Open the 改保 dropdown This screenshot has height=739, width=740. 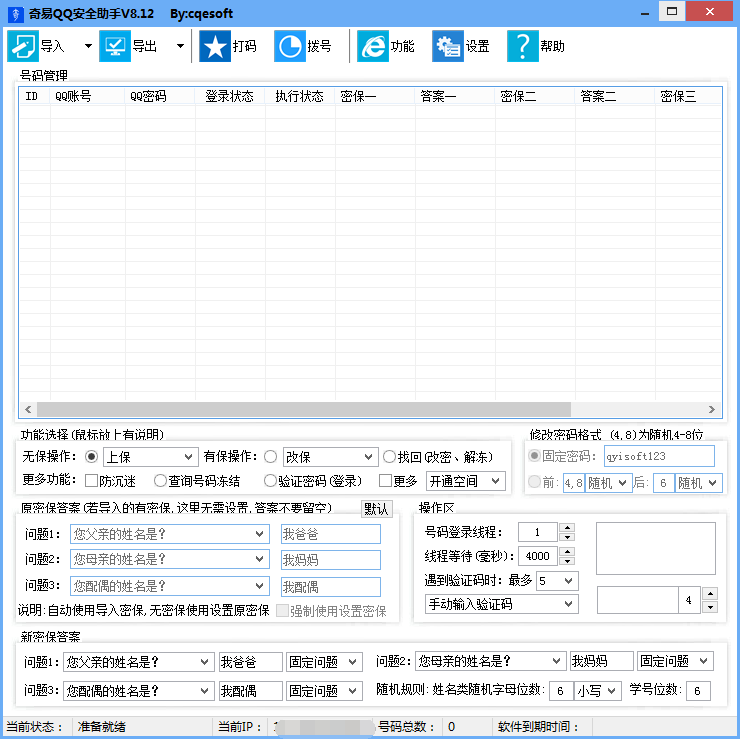pyautogui.click(x=330, y=457)
